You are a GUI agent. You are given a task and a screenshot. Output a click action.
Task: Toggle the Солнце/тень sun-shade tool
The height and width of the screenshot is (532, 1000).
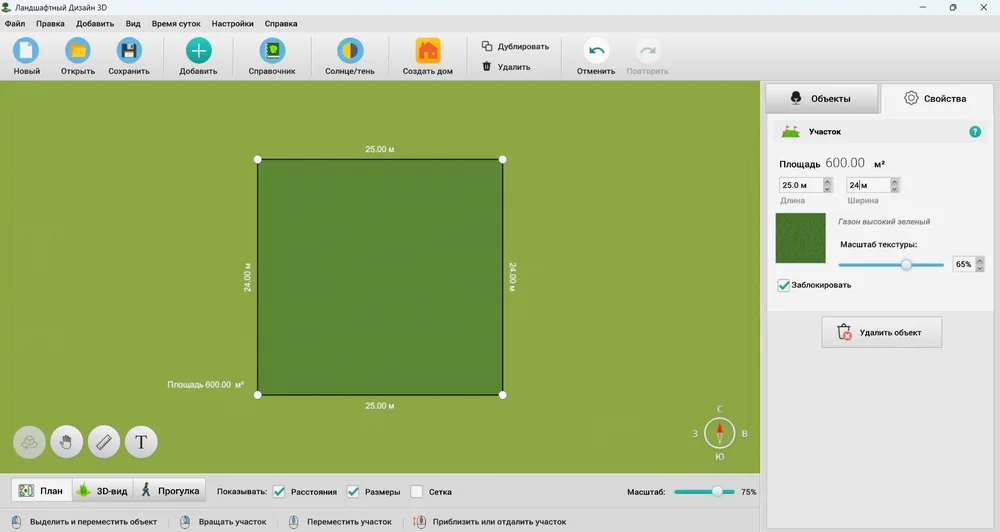point(349,50)
